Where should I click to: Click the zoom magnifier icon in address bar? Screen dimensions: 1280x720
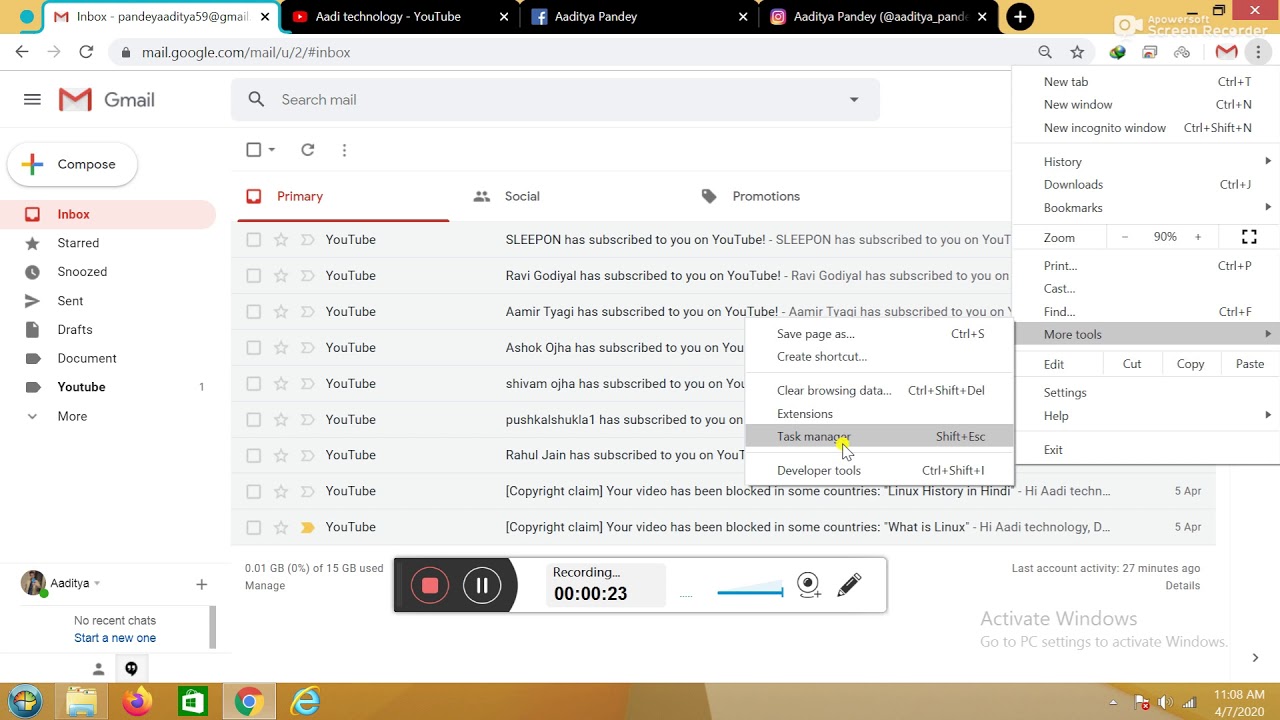(x=1045, y=52)
